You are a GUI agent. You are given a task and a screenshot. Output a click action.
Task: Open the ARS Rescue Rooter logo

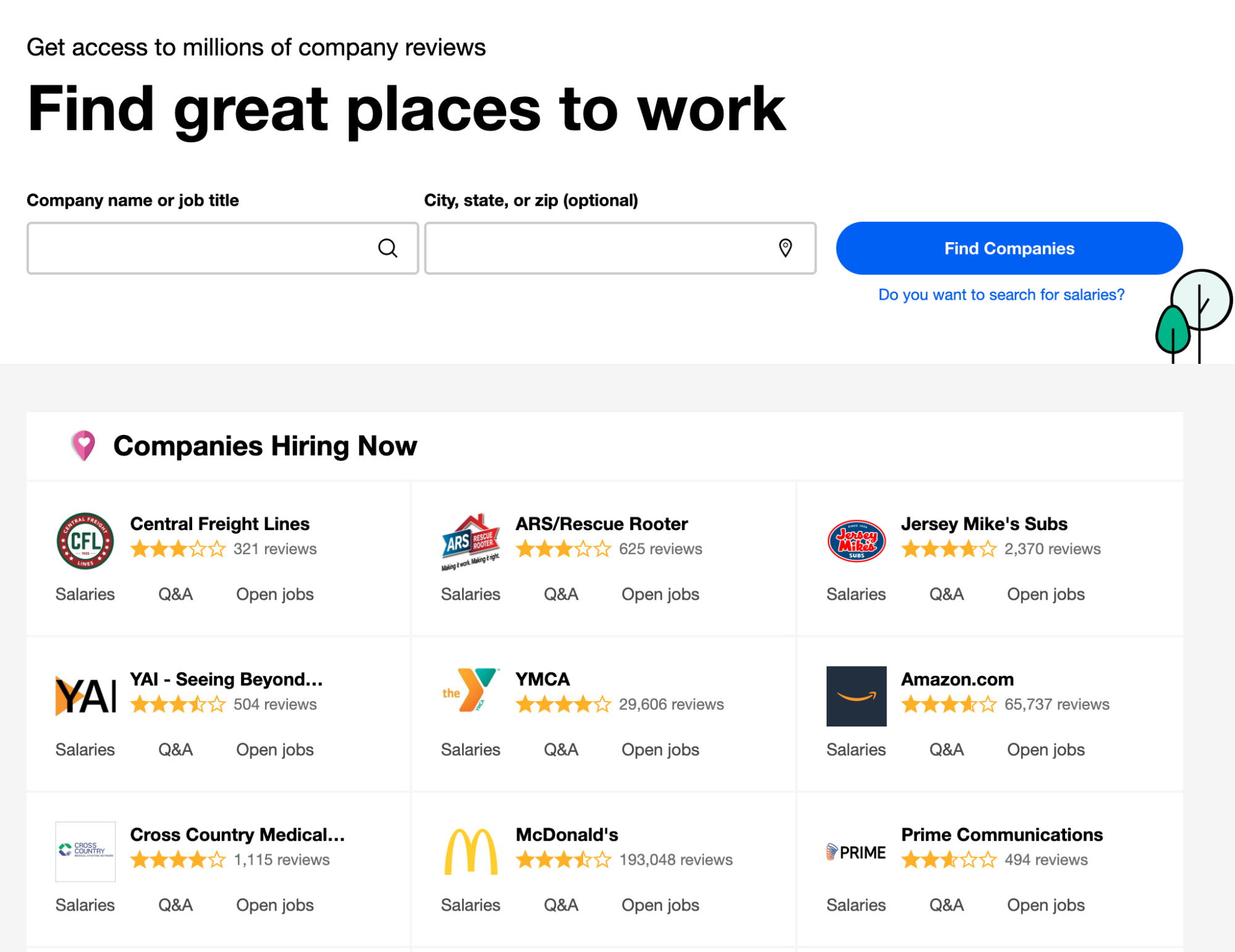(471, 542)
